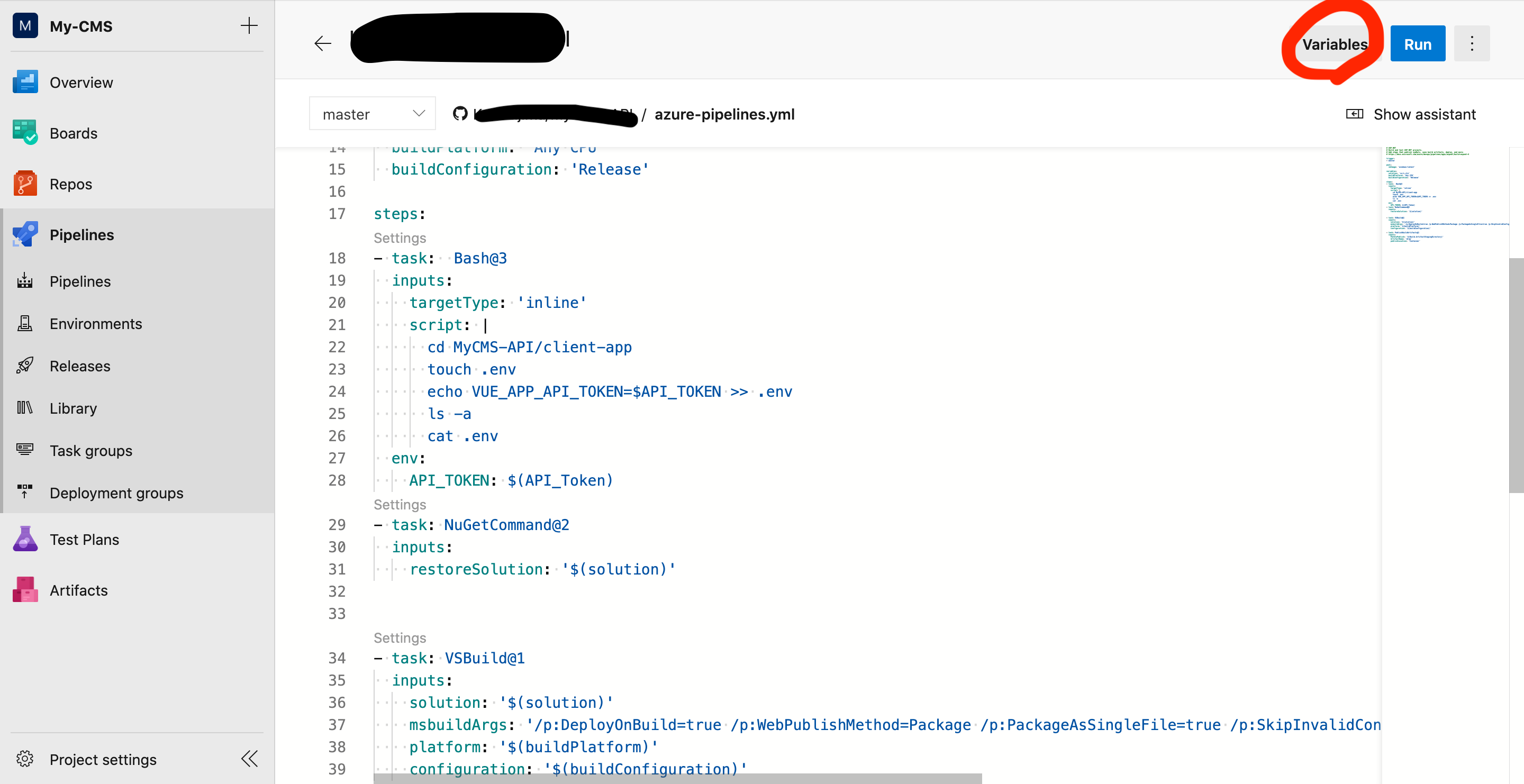Viewport: 1524px width, 784px height.
Task: Open Repos in the sidebar
Action: click(70, 184)
